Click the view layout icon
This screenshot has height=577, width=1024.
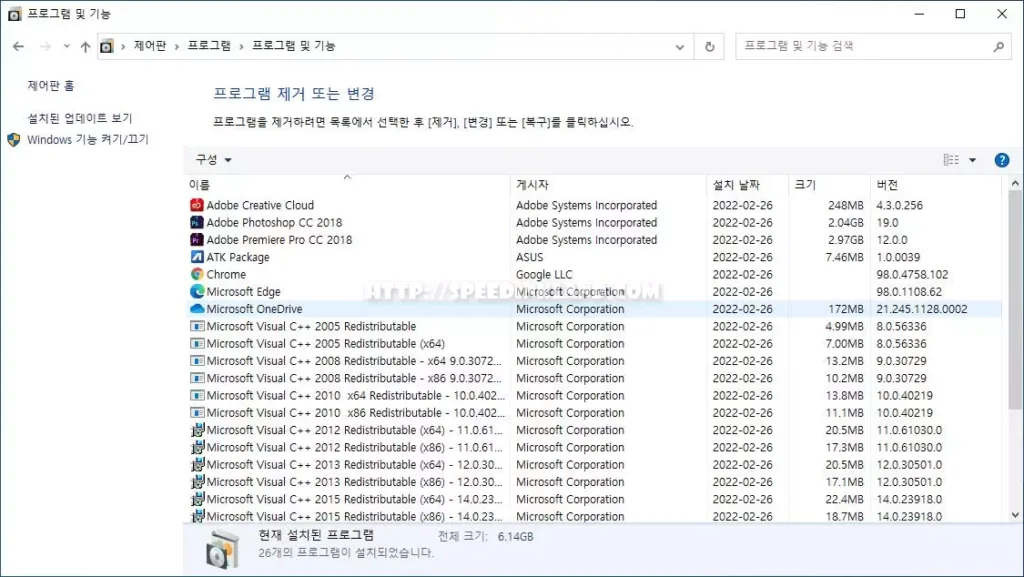(x=951, y=160)
